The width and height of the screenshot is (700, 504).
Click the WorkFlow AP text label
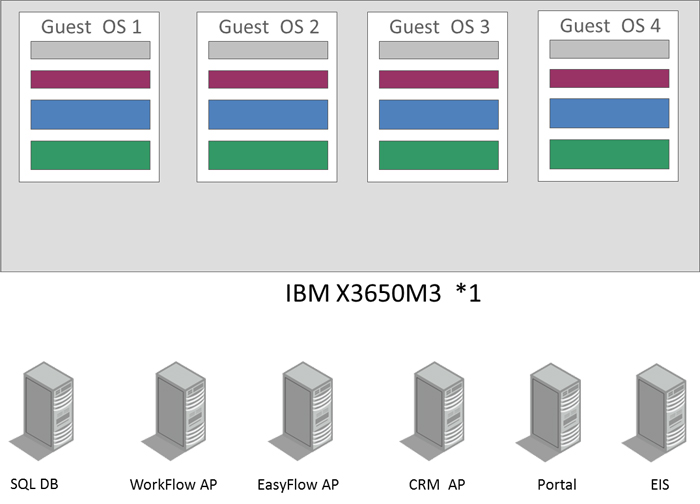click(173, 485)
